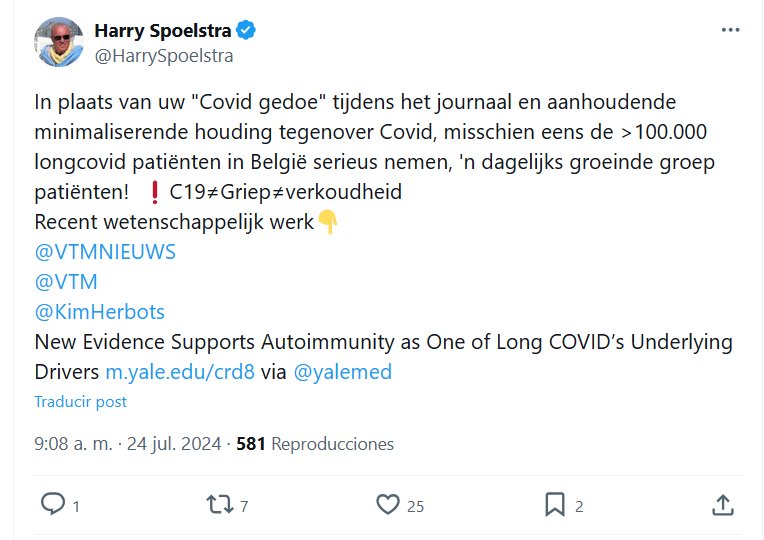The width and height of the screenshot is (764, 540).
Task: Click 'Traducir post' to translate
Action: click(81, 401)
